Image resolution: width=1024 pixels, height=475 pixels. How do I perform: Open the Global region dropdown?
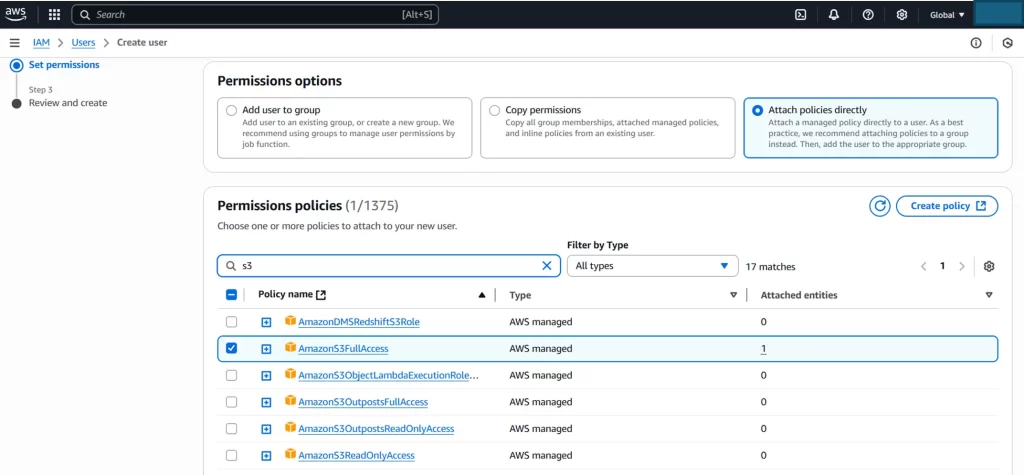click(947, 14)
